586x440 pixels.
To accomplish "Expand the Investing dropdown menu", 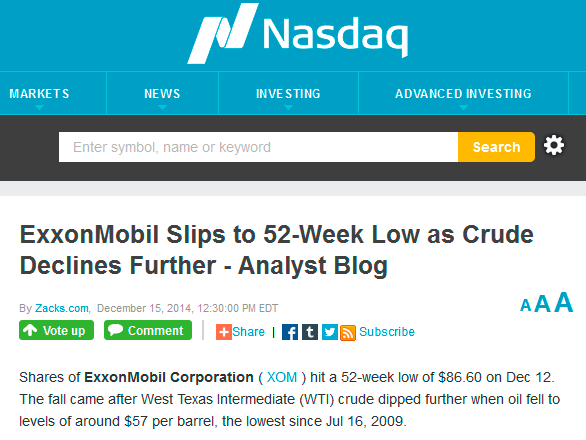I will coord(288,93).
